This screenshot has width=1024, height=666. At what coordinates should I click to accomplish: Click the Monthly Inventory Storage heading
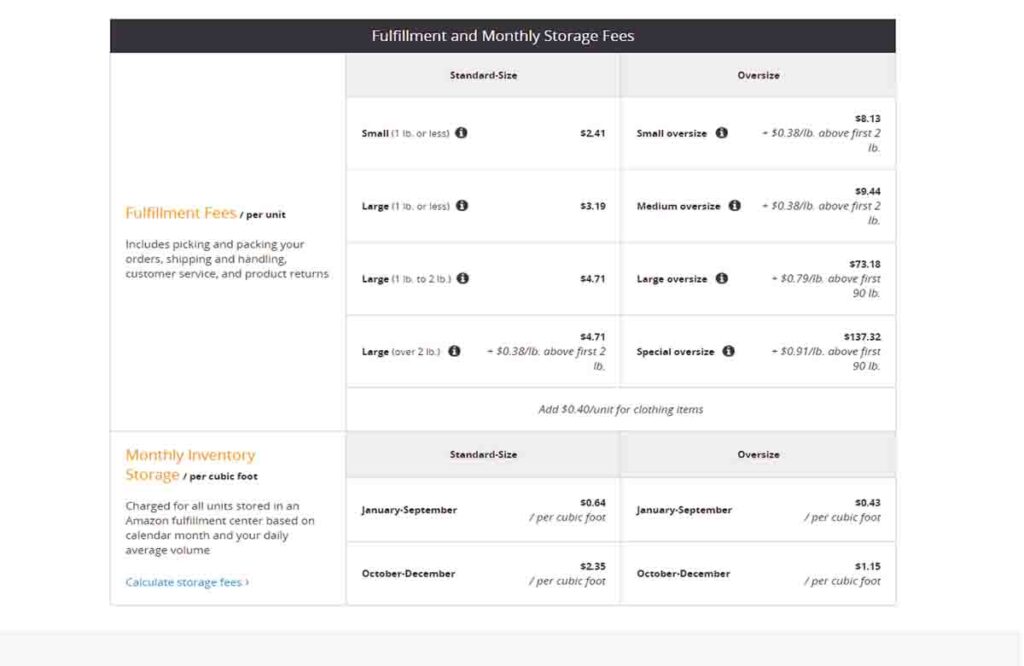(190, 464)
